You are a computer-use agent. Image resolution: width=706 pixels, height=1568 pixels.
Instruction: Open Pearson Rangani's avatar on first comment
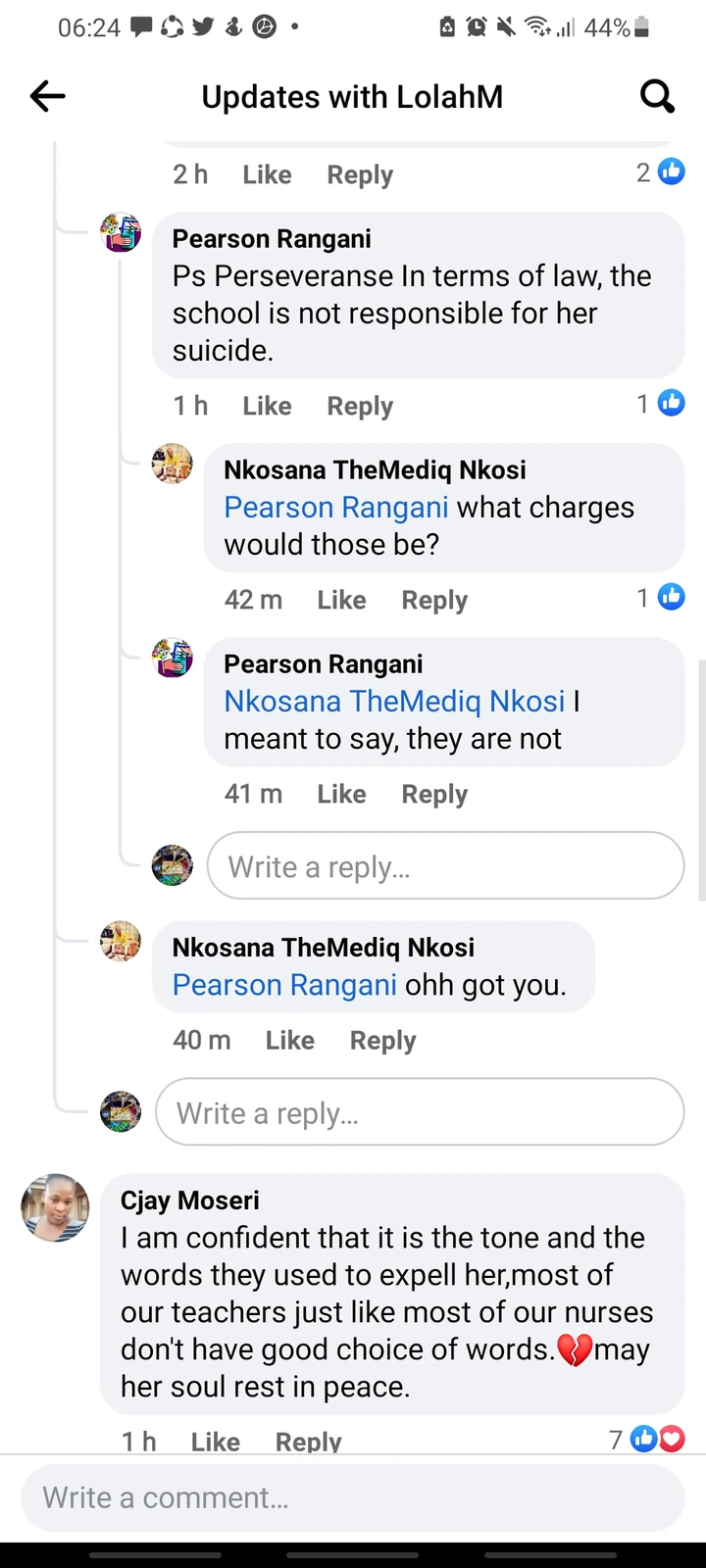click(x=121, y=233)
